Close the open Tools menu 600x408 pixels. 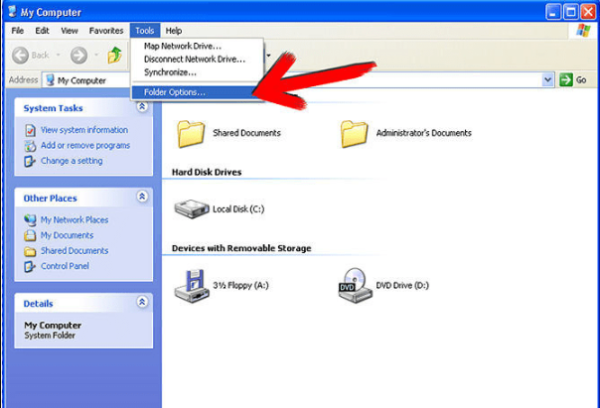[145, 31]
